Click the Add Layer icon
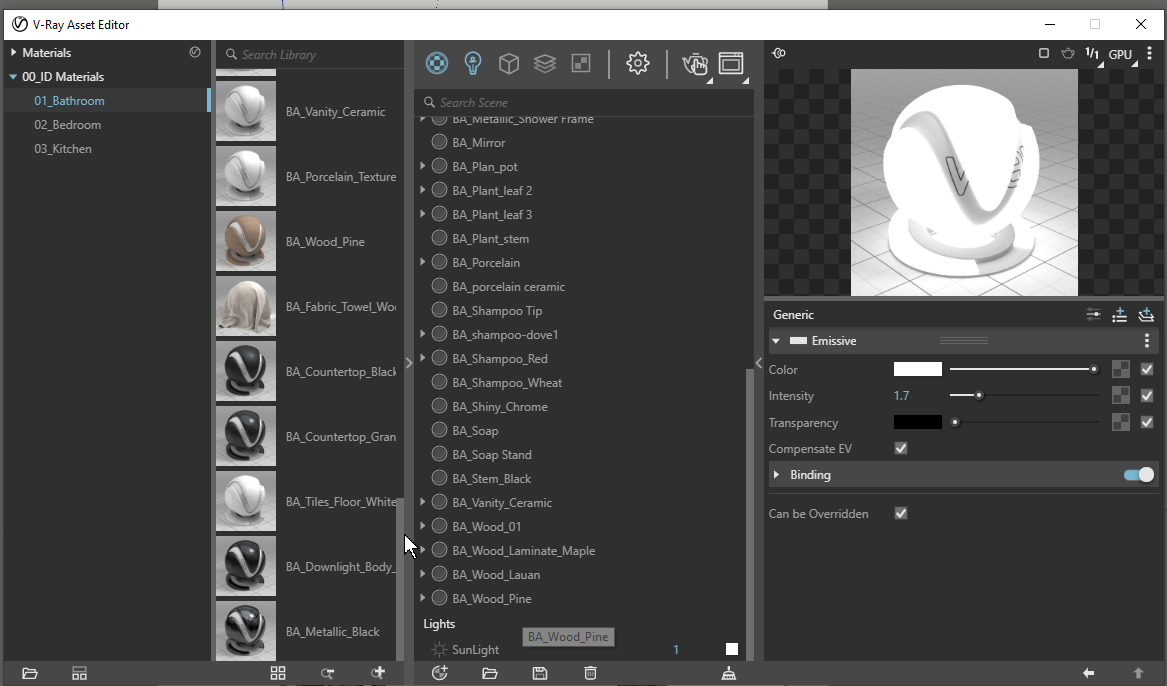 [1146, 315]
